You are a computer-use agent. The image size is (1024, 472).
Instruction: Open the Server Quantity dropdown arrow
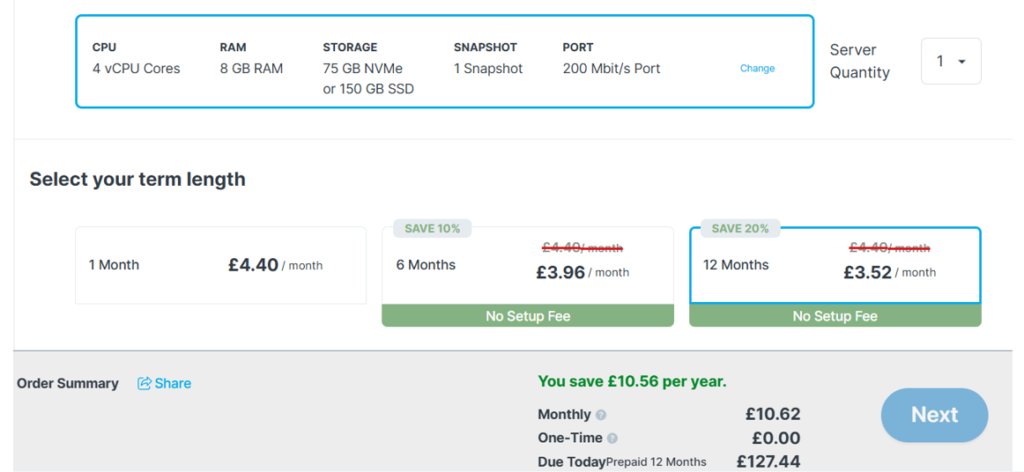[961, 62]
